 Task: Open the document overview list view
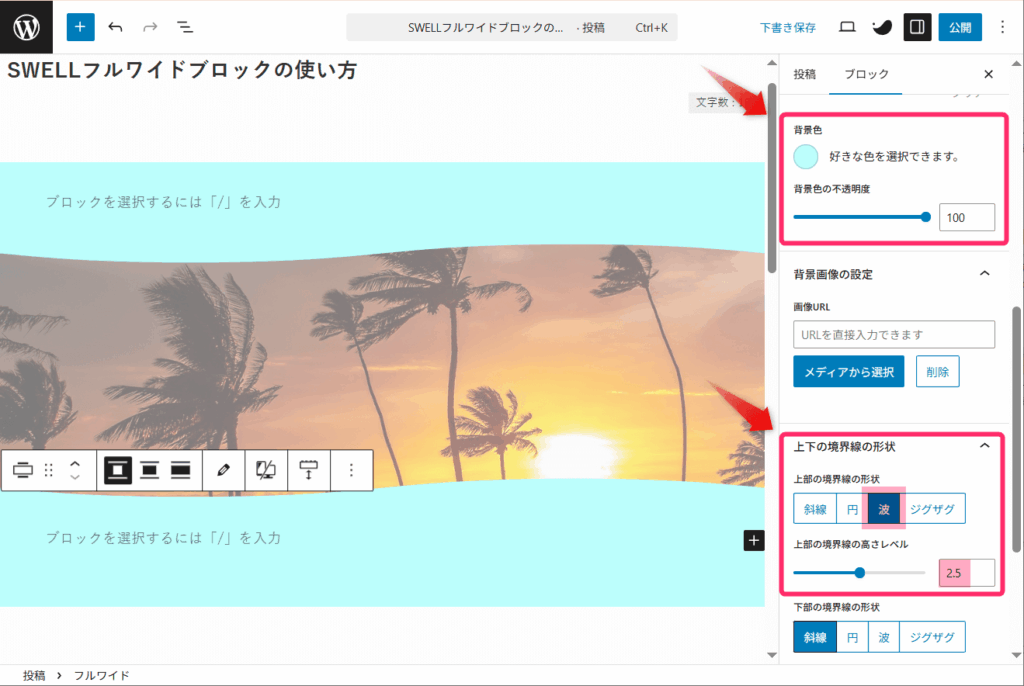coord(185,27)
